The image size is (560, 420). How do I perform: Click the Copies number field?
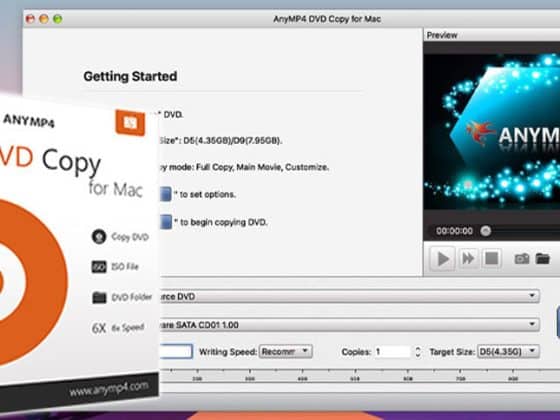[x=393, y=352]
